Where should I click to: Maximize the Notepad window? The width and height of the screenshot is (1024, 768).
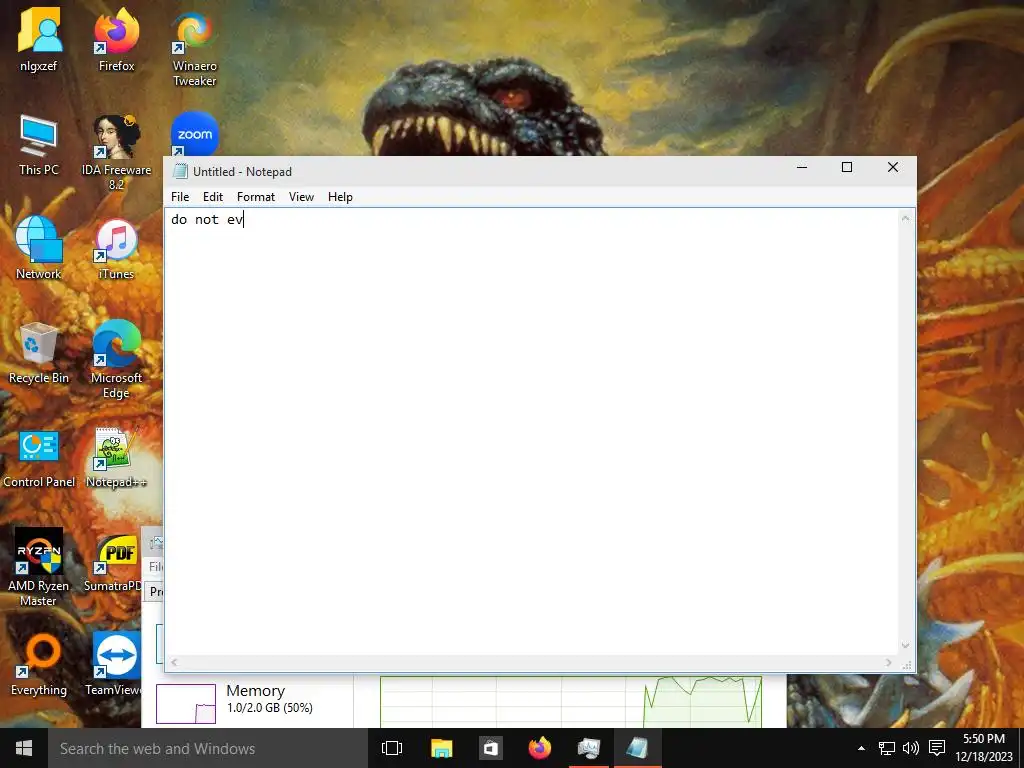click(x=847, y=168)
